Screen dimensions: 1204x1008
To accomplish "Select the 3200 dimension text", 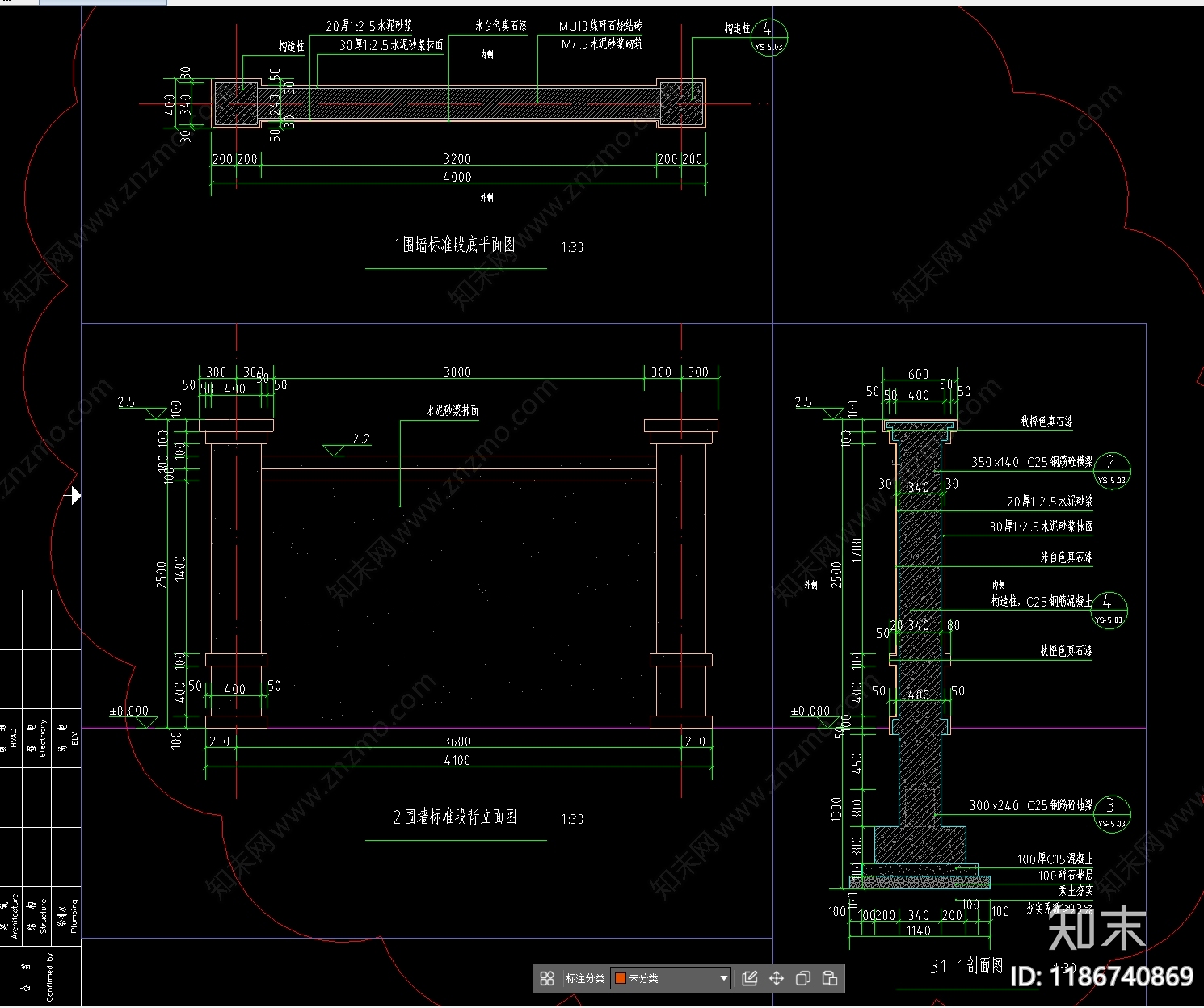I will click(457, 159).
